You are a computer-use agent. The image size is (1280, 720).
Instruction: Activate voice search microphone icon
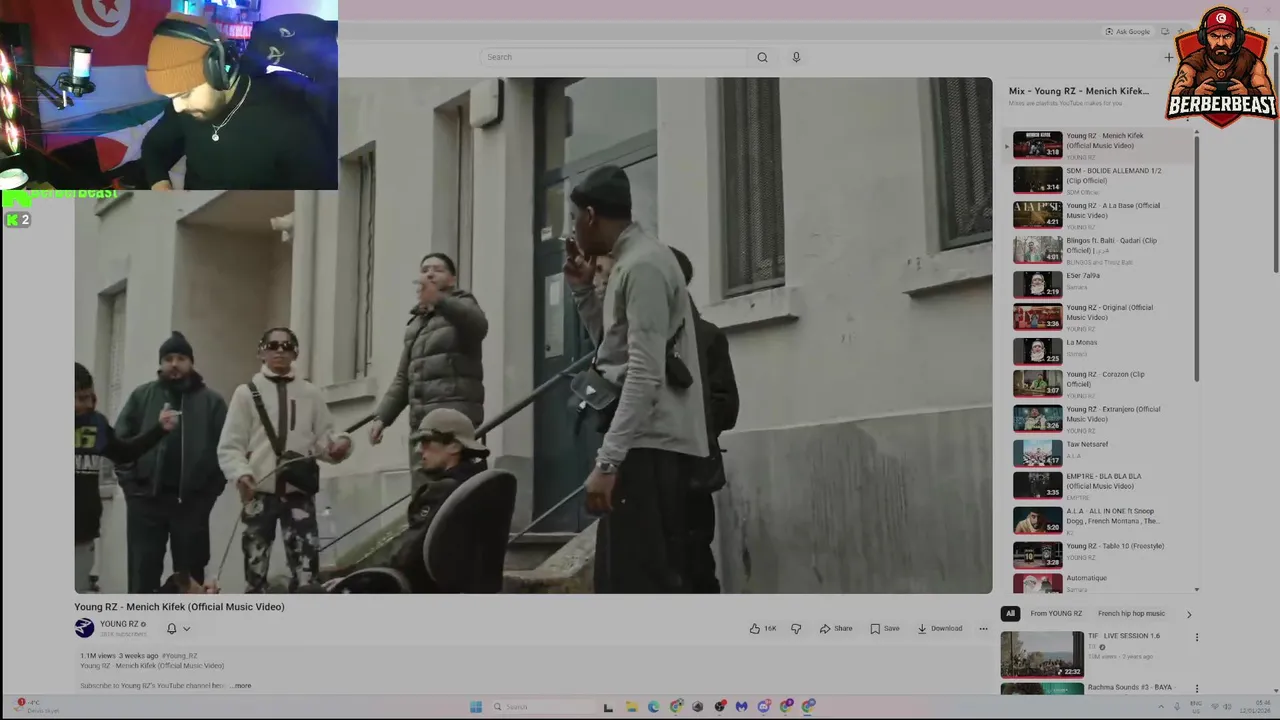tap(796, 57)
